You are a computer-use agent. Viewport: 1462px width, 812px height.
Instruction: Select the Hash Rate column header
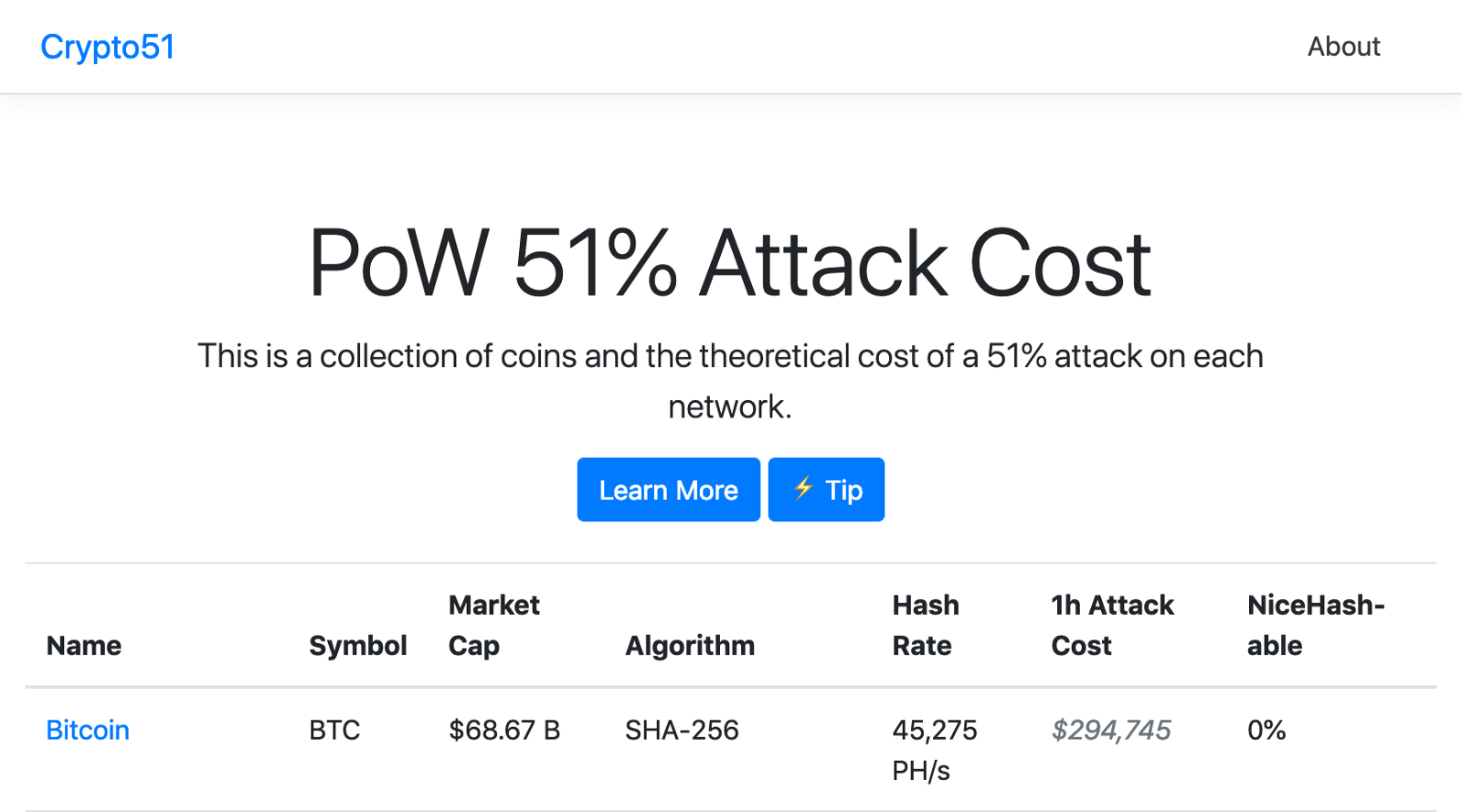(926, 626)
